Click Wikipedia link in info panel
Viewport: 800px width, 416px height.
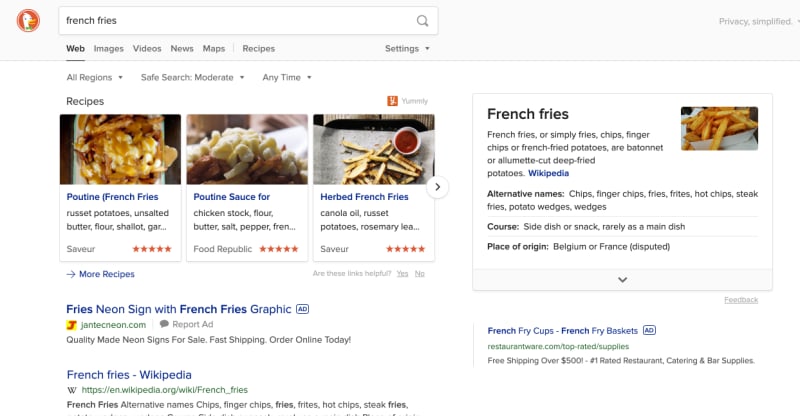coord(548,173)
